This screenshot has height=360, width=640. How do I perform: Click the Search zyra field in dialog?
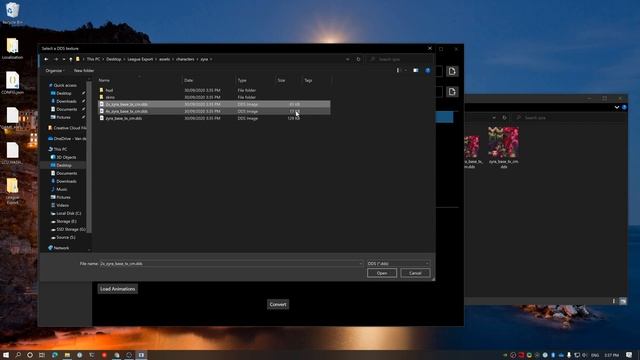399,59
